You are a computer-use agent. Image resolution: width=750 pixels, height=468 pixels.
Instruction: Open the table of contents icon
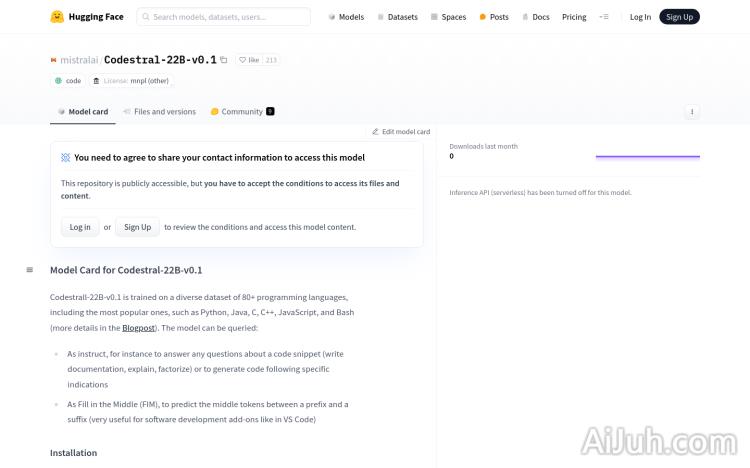point(29,270)
